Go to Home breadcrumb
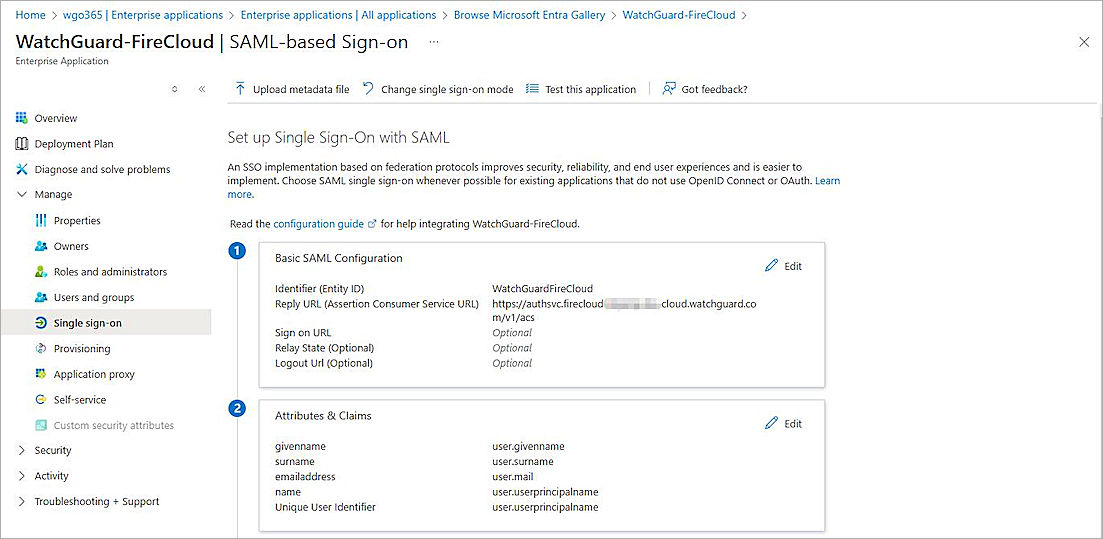 coord(30,14)
